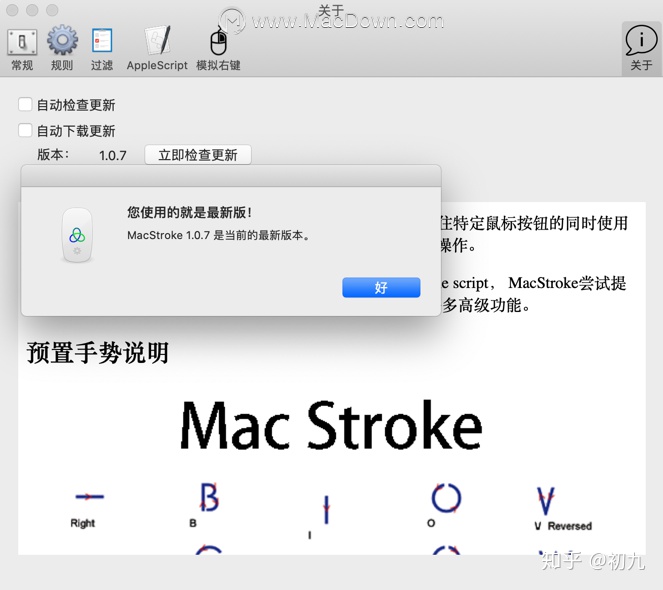Enable 自动检查更新 checkbox

(25, 104)
